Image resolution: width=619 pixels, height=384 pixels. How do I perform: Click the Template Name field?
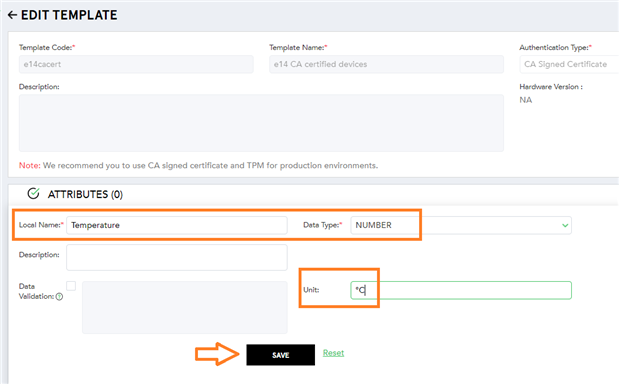386,64
